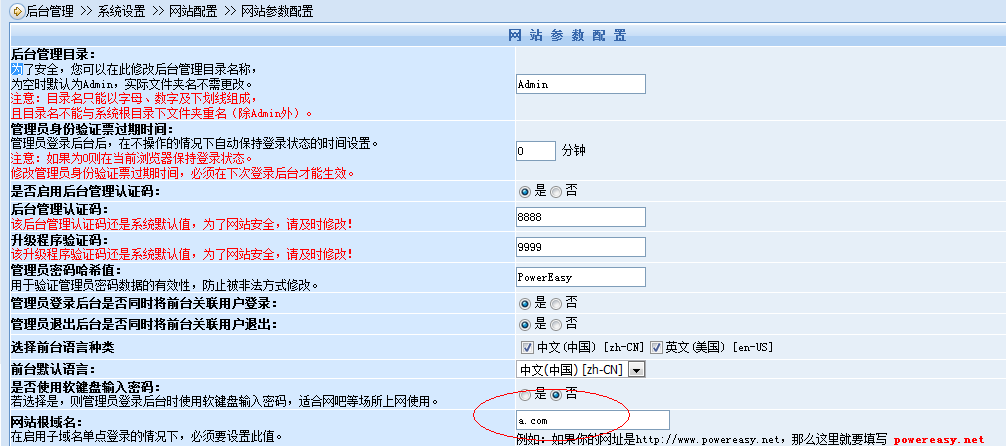This screenshot has width=1006, height=446.
Task: Click the 后台管理认证码: label
Action: 60,210
